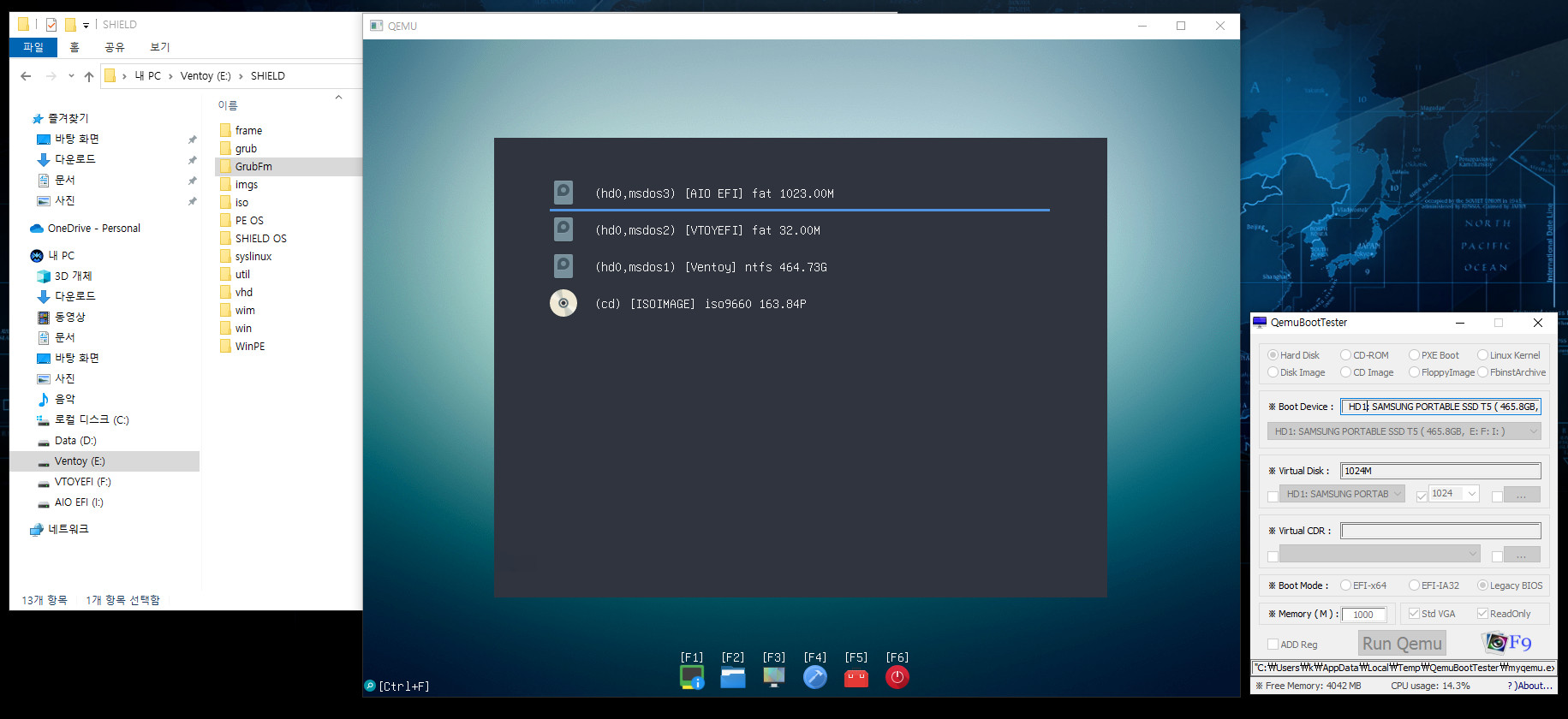
Task: Click the back arrow in Explorer
Action: point(27,76)
